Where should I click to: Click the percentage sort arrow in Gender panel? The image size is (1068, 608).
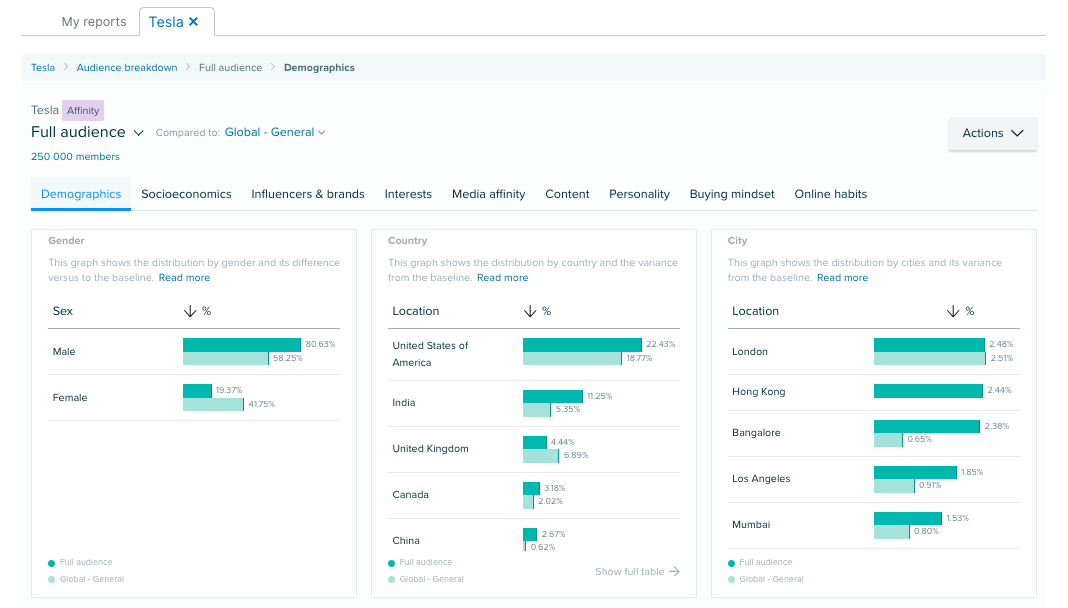[190, 311]
